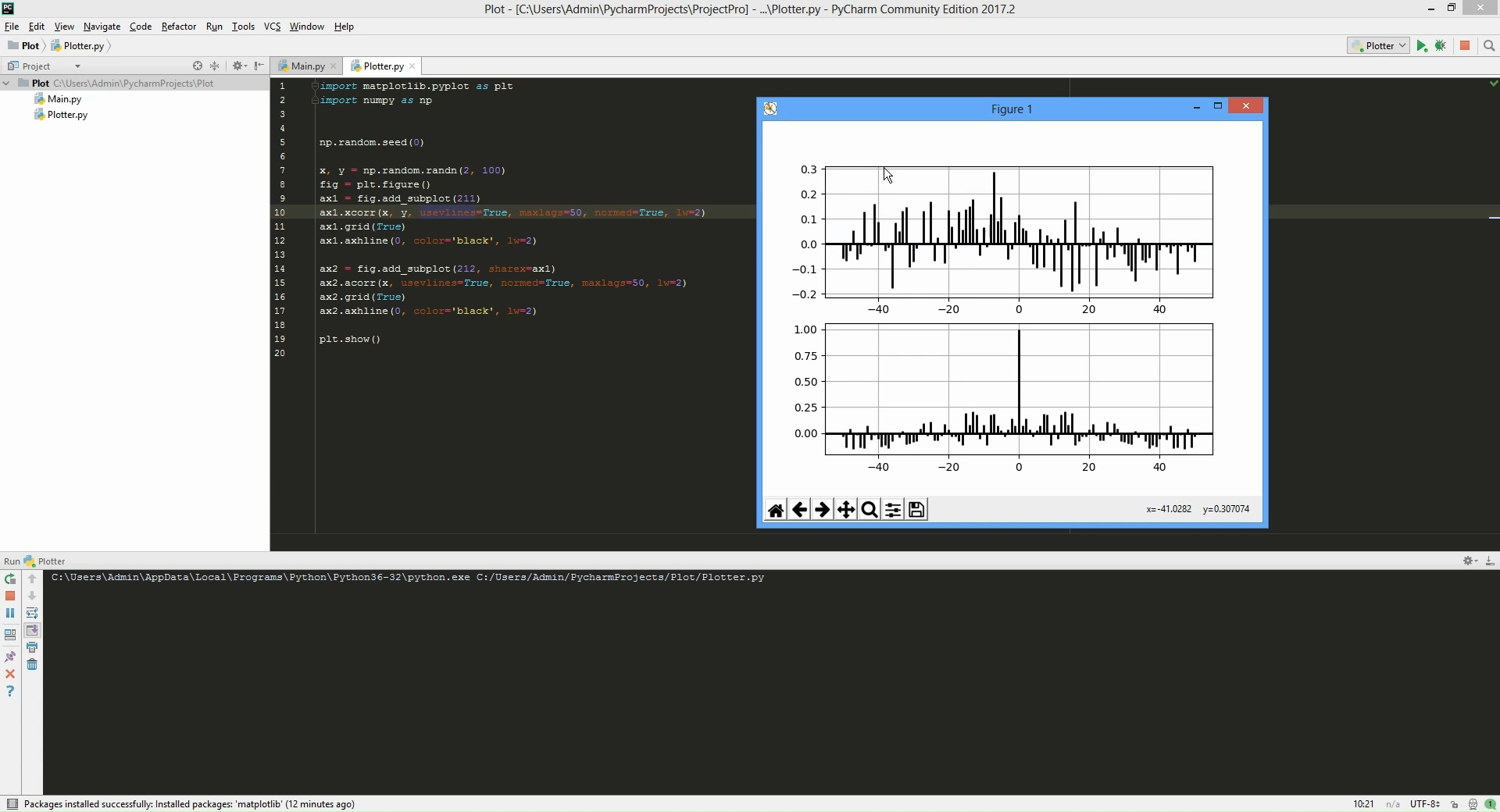Click the VCS menu
Image resolution: width=1500 pixels, height=812 pixels.
click(x=272, y=27)
